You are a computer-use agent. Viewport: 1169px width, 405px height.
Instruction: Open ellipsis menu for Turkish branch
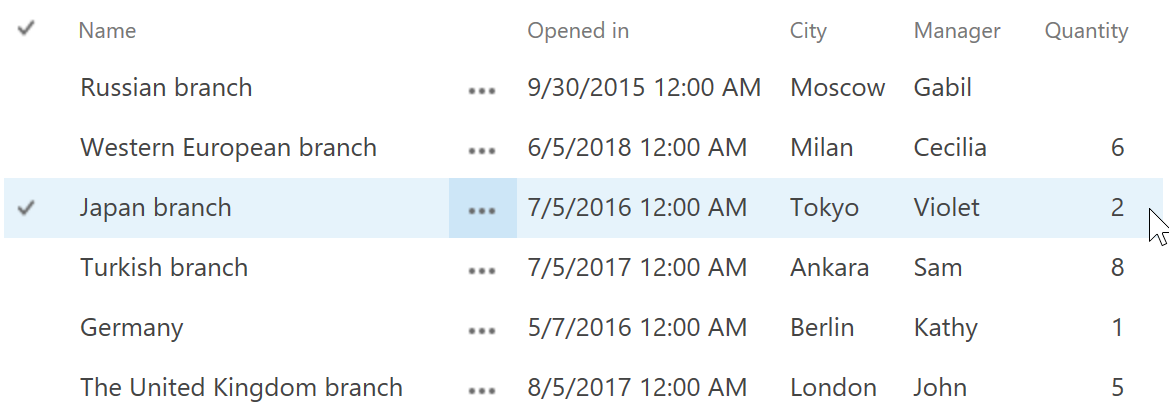482,269
